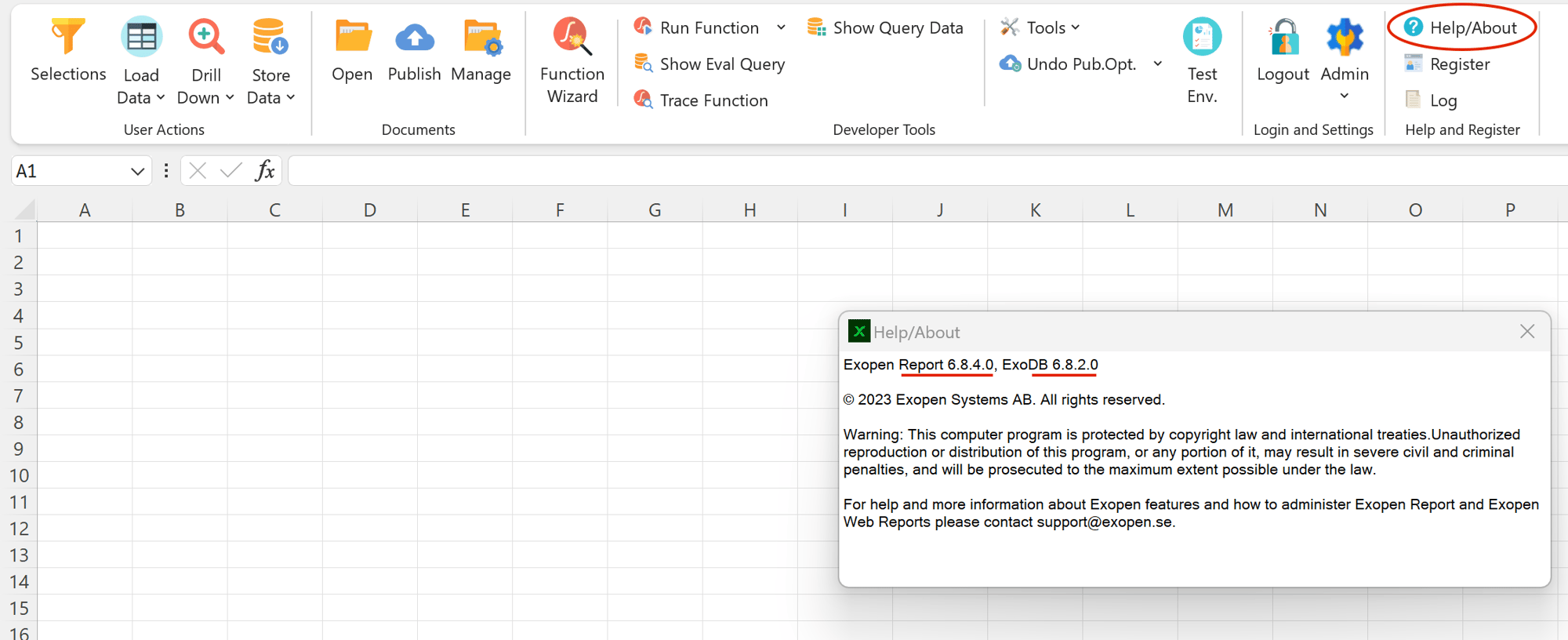The width and height of the screenshot is (1568, 640).
Task: Select row 8 header
Action: click(x=19, y=423)
